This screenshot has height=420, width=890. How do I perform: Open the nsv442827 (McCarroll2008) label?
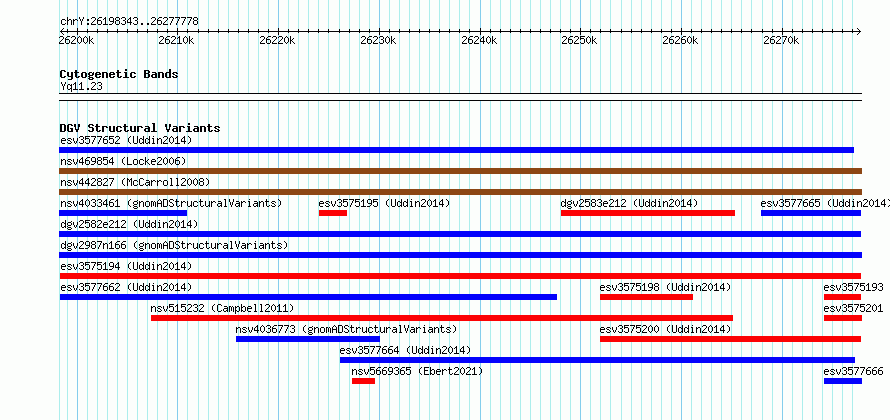(135, 182)
